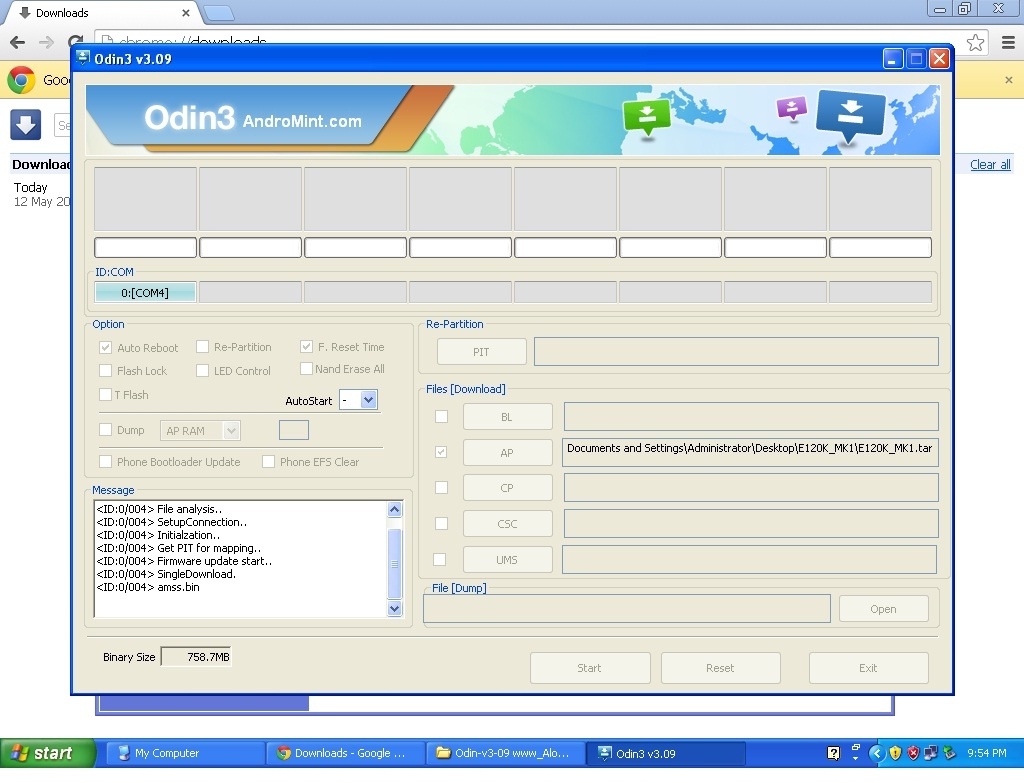The width and height of the screenshot is (1024, 783).
Task: Click the Open button for File Dump
Action: click(x=883, y=609)
